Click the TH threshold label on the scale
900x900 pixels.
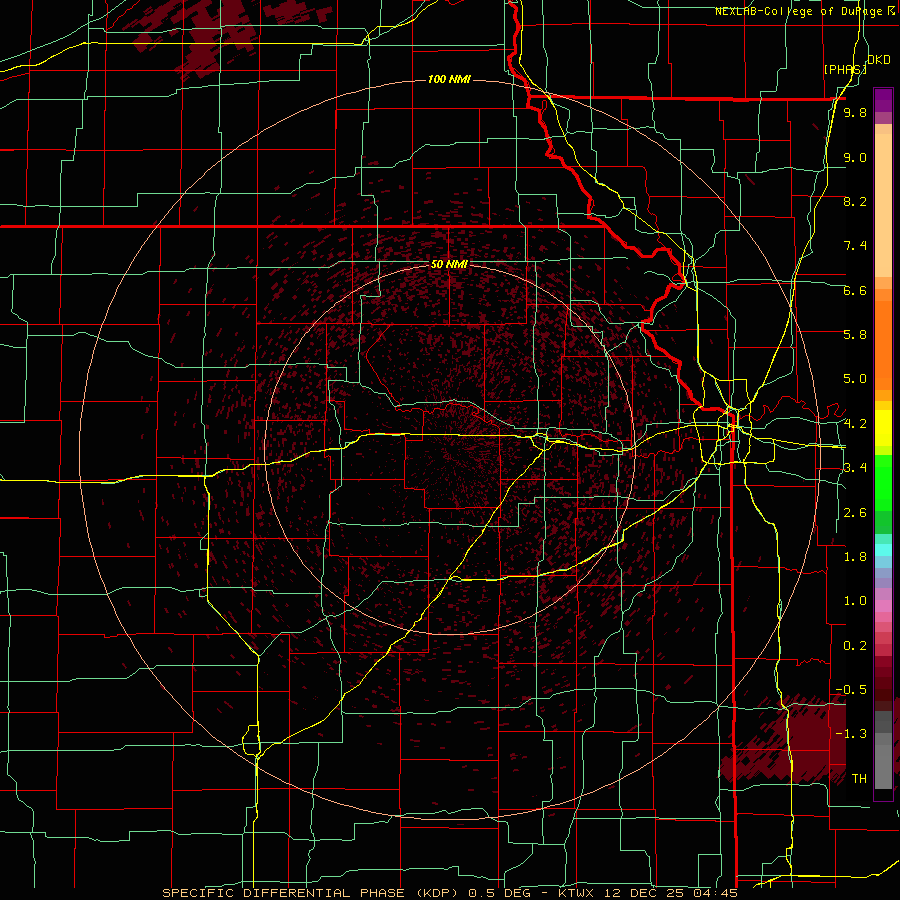(859, 779)
